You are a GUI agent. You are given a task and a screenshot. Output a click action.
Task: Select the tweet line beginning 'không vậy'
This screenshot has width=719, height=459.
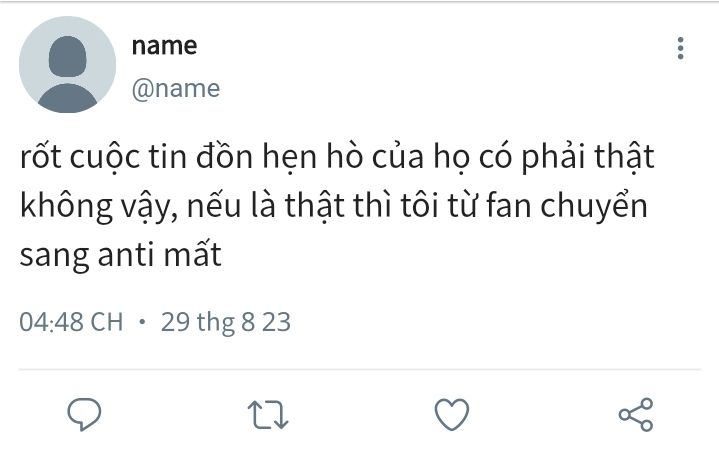click(x=334, y=206)
